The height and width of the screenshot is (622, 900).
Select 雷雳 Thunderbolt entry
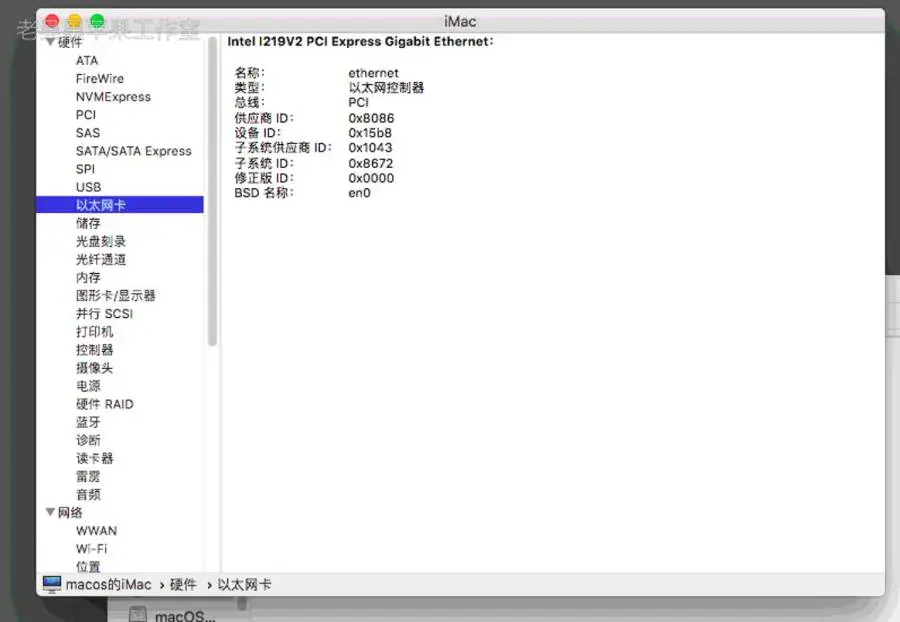click(x=88, y=476)
